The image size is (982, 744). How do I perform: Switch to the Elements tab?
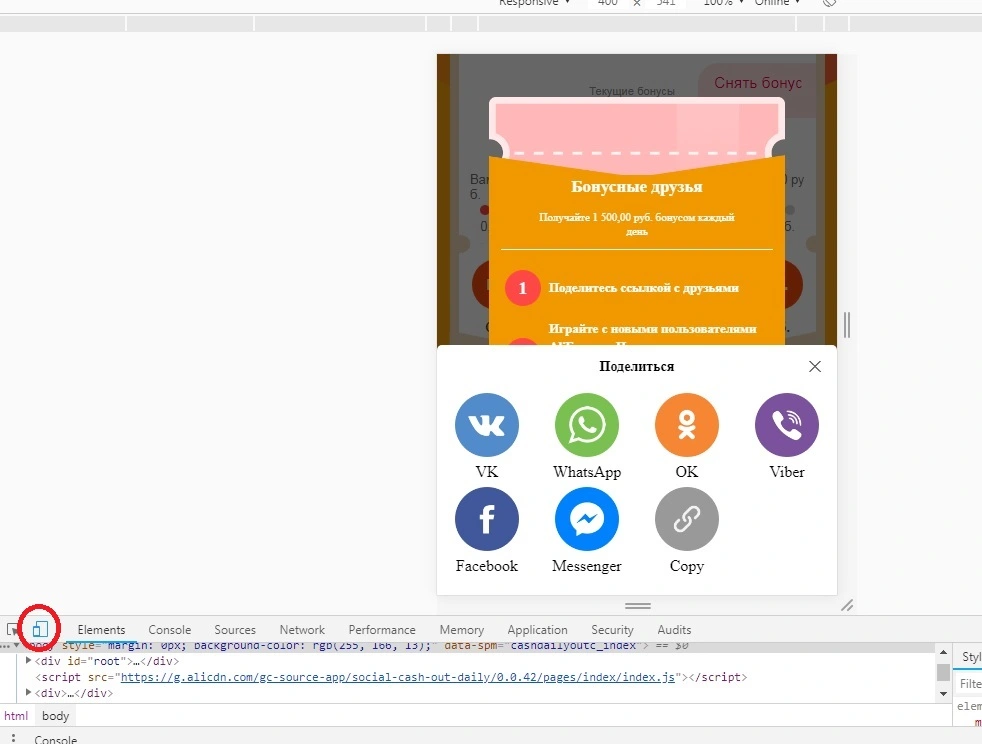[x=101, y=629]
